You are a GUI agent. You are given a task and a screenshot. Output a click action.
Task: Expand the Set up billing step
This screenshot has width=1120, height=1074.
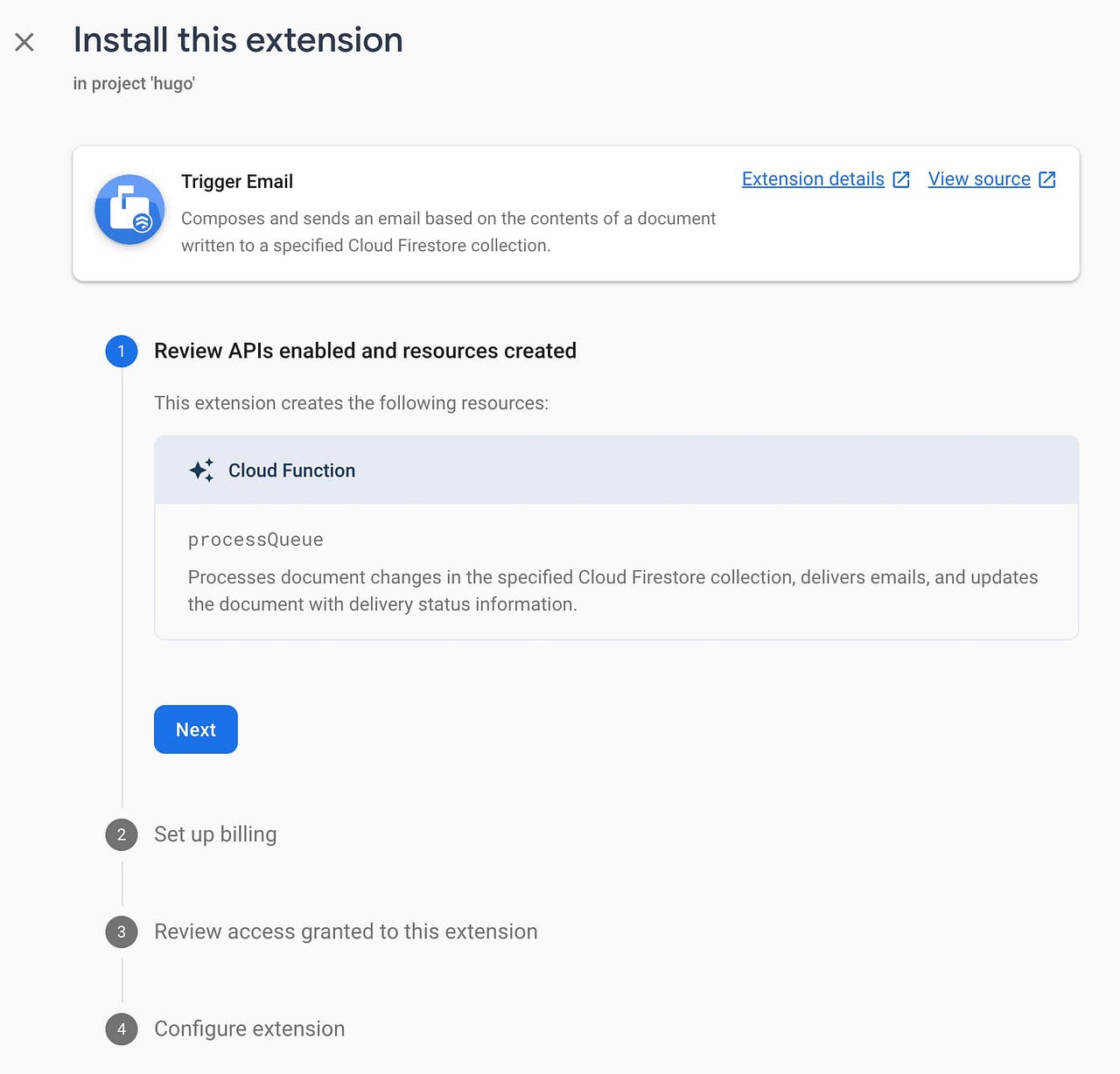[x=215, y=834]
